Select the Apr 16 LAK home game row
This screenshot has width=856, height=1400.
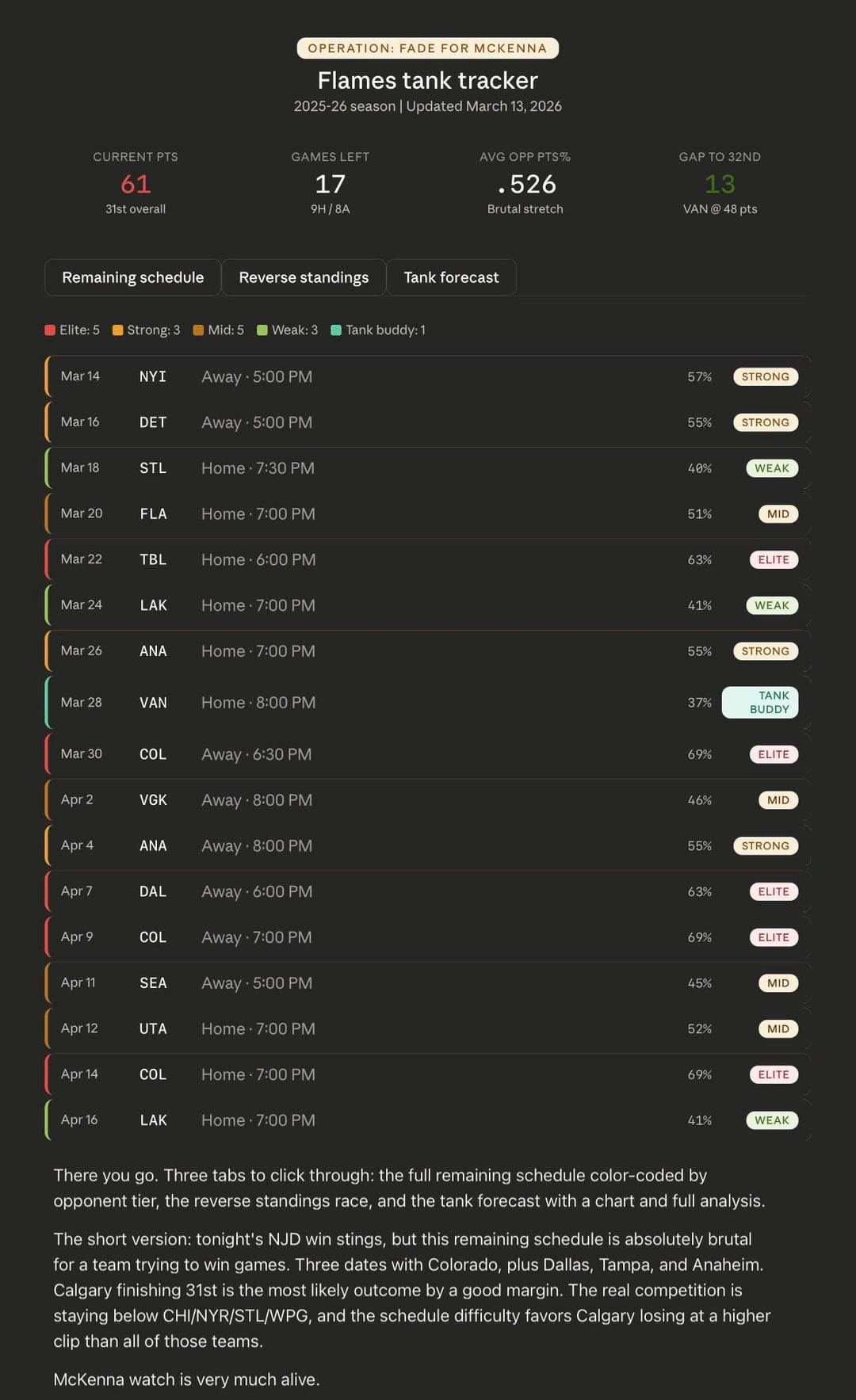427,1120
